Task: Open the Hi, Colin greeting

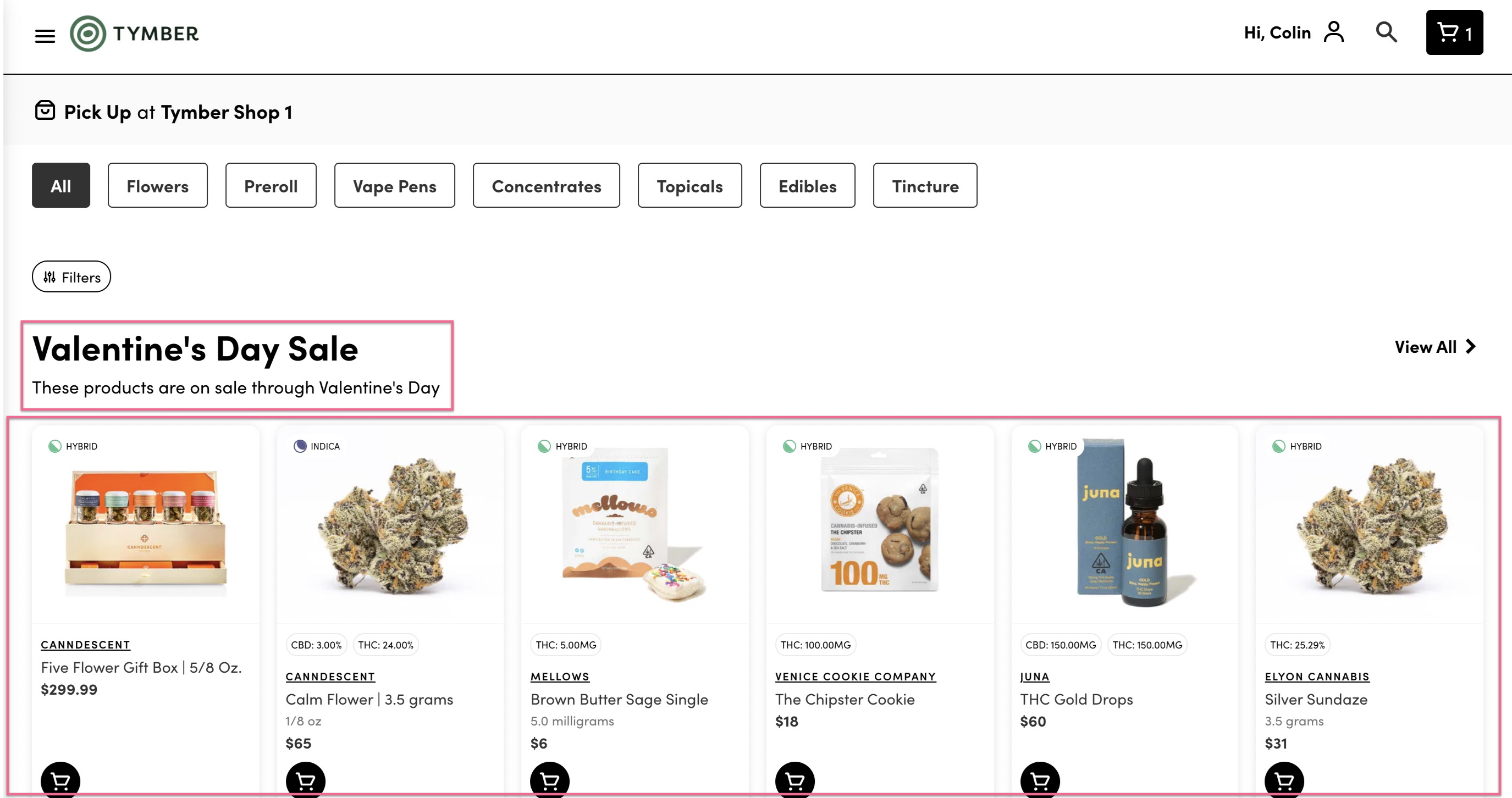Action: pos(1277,32)
